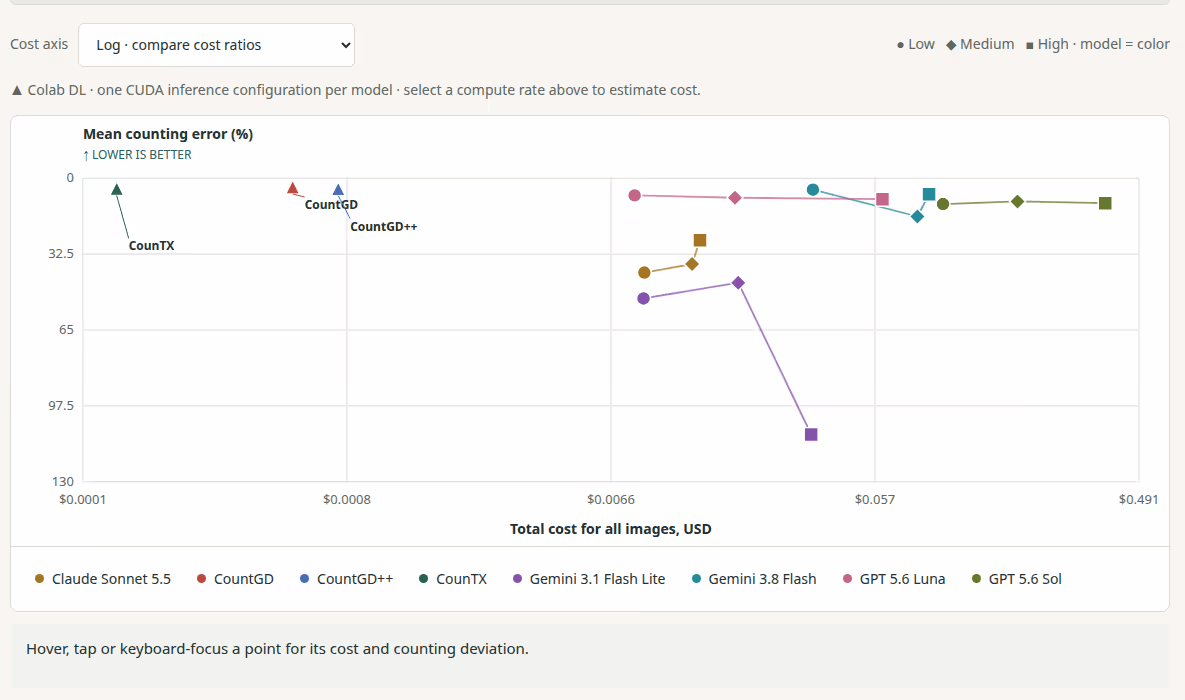Click the $0.057 x-axis tick label

875,500
